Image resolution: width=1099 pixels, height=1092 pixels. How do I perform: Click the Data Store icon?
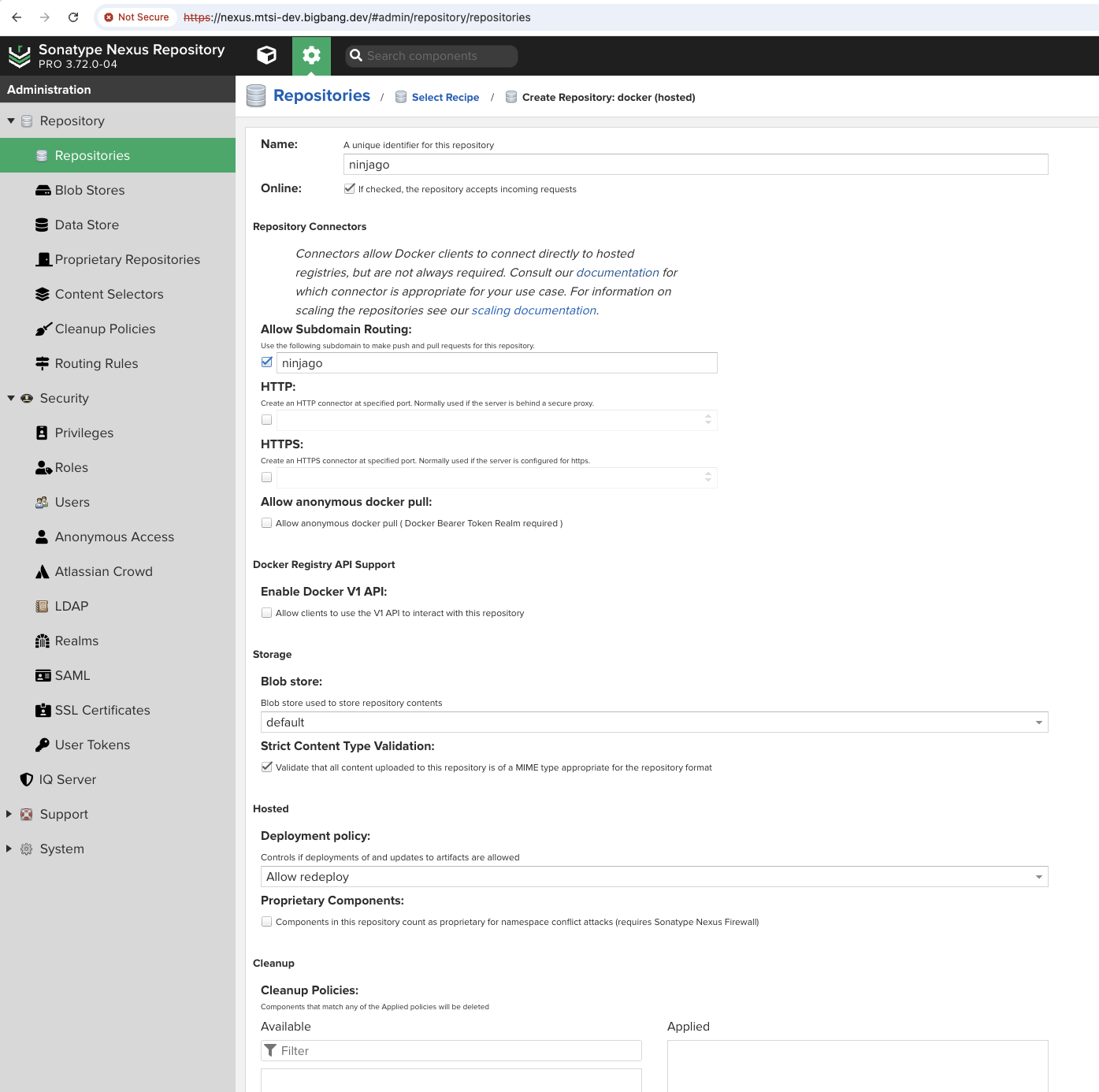[x=42, y=225]
